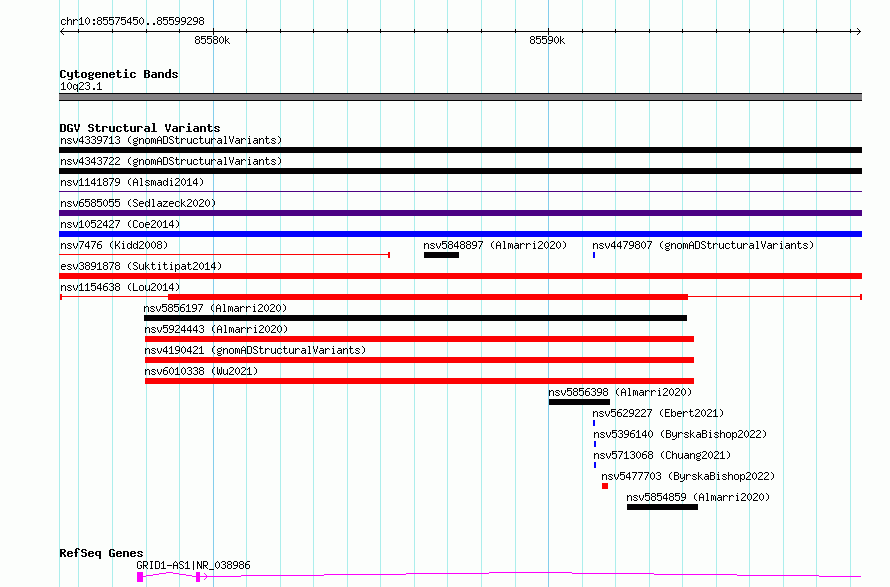Select the nsv4479807 gnomAD variant label
The image size is (890, 587).
pos(703,245)
